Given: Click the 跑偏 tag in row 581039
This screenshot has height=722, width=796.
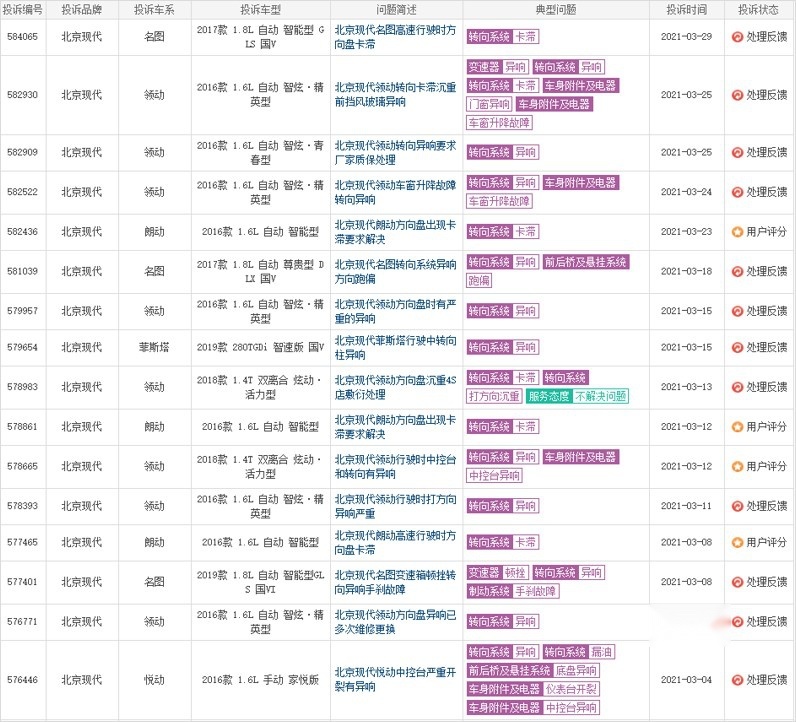Looking at the screenshot, I should tap(479, 280).
